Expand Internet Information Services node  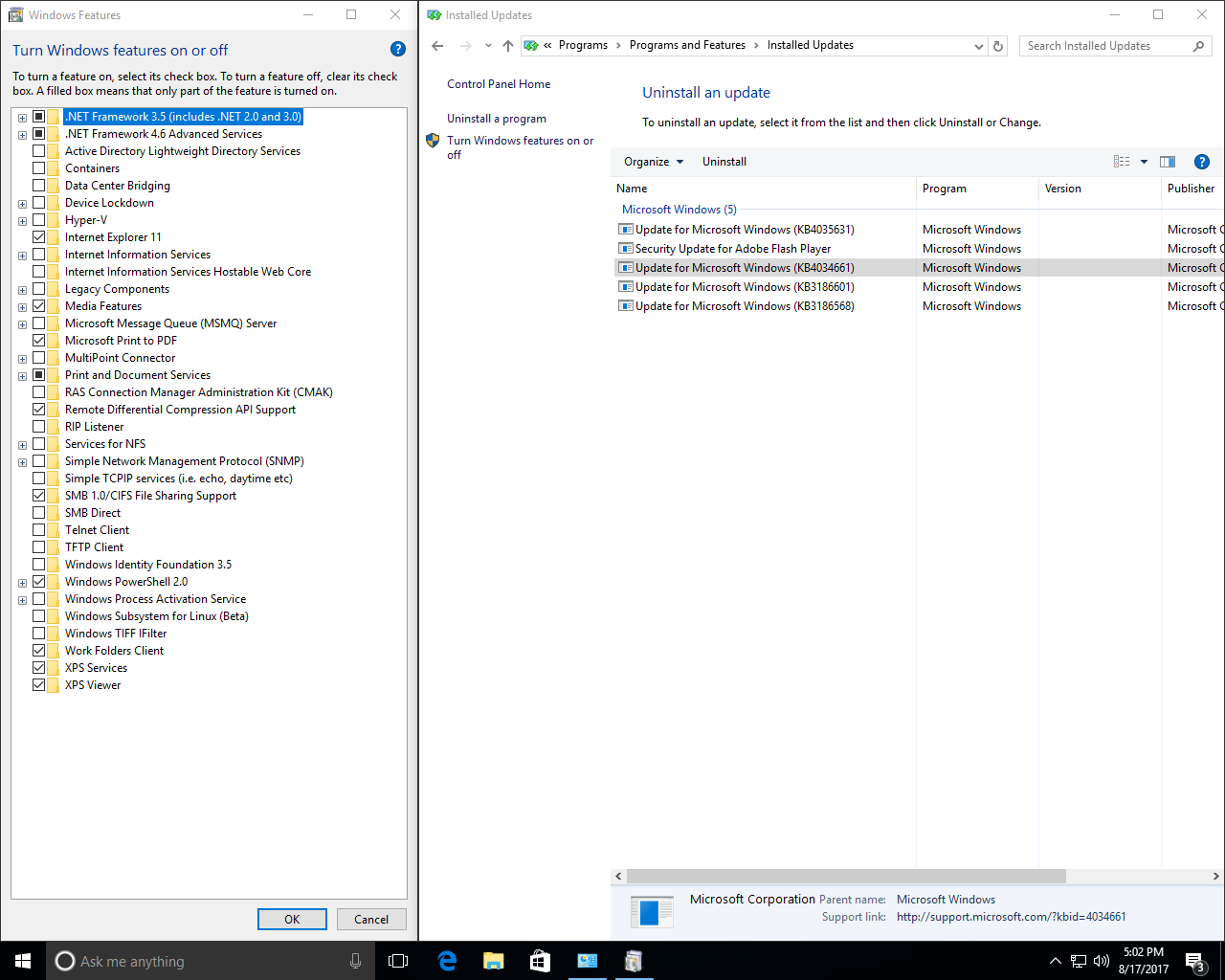[22, 256]
